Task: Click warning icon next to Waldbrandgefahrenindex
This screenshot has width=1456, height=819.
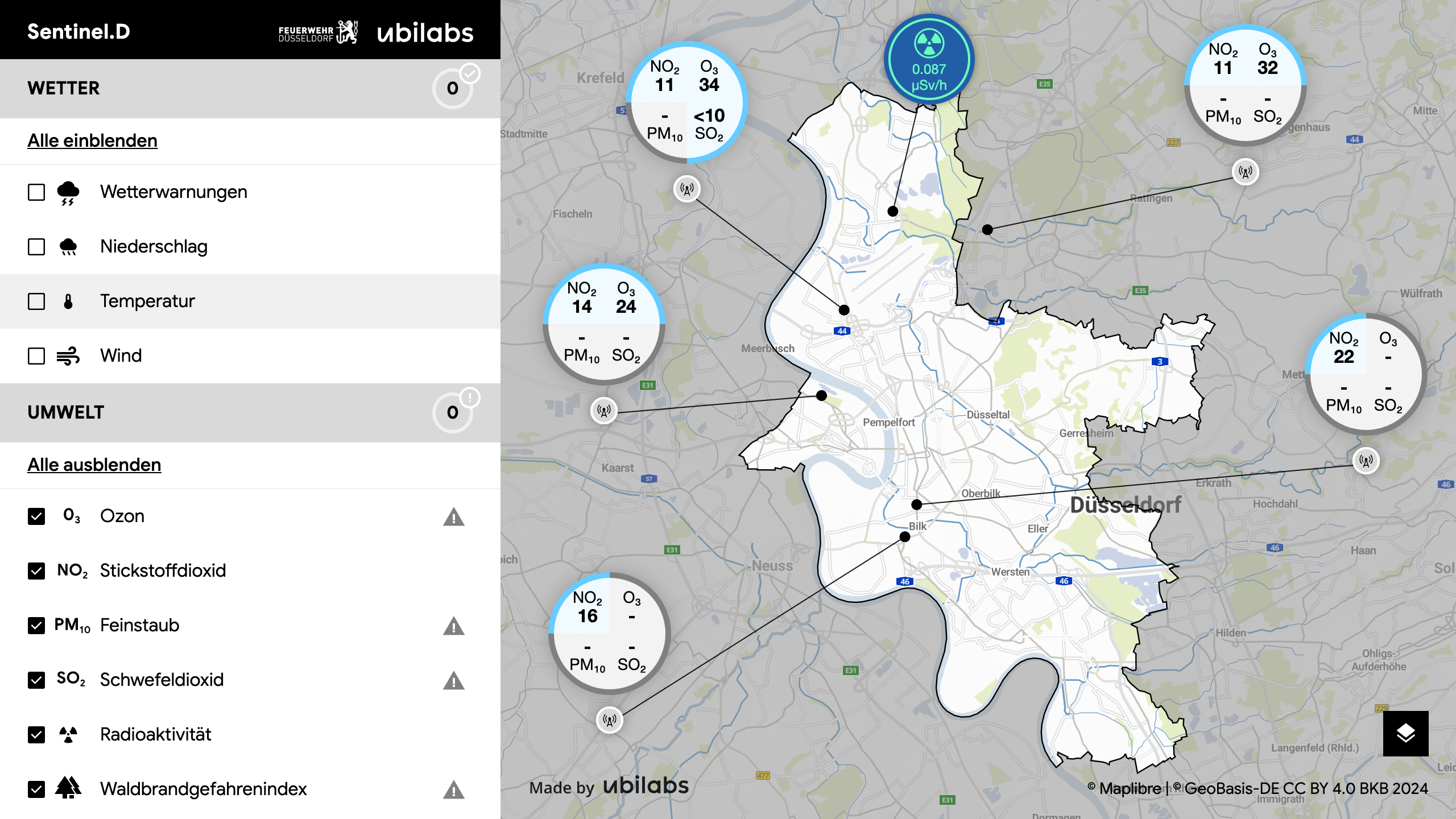Action: (x=453, y=790)
